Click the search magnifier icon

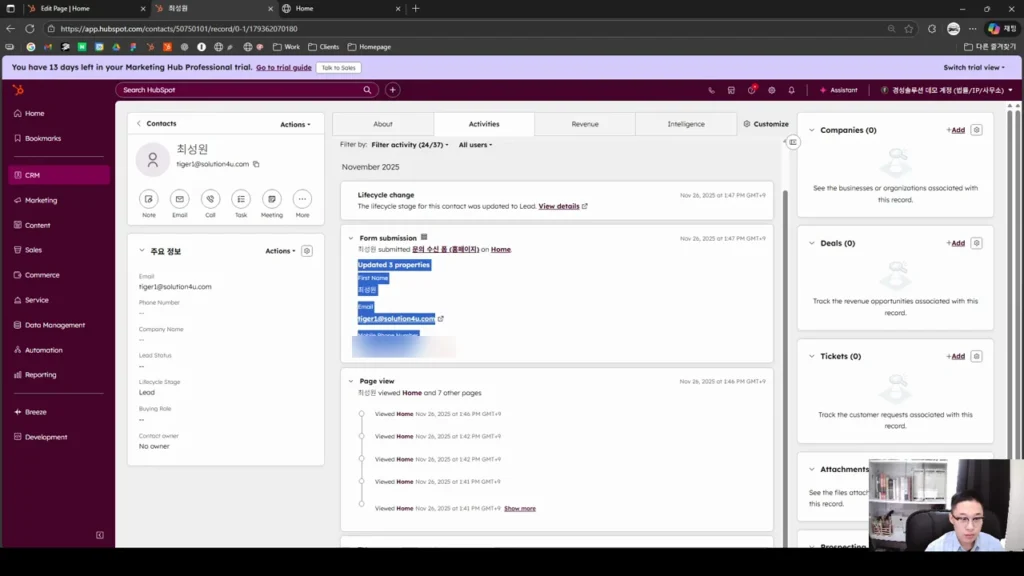point(367,90)
